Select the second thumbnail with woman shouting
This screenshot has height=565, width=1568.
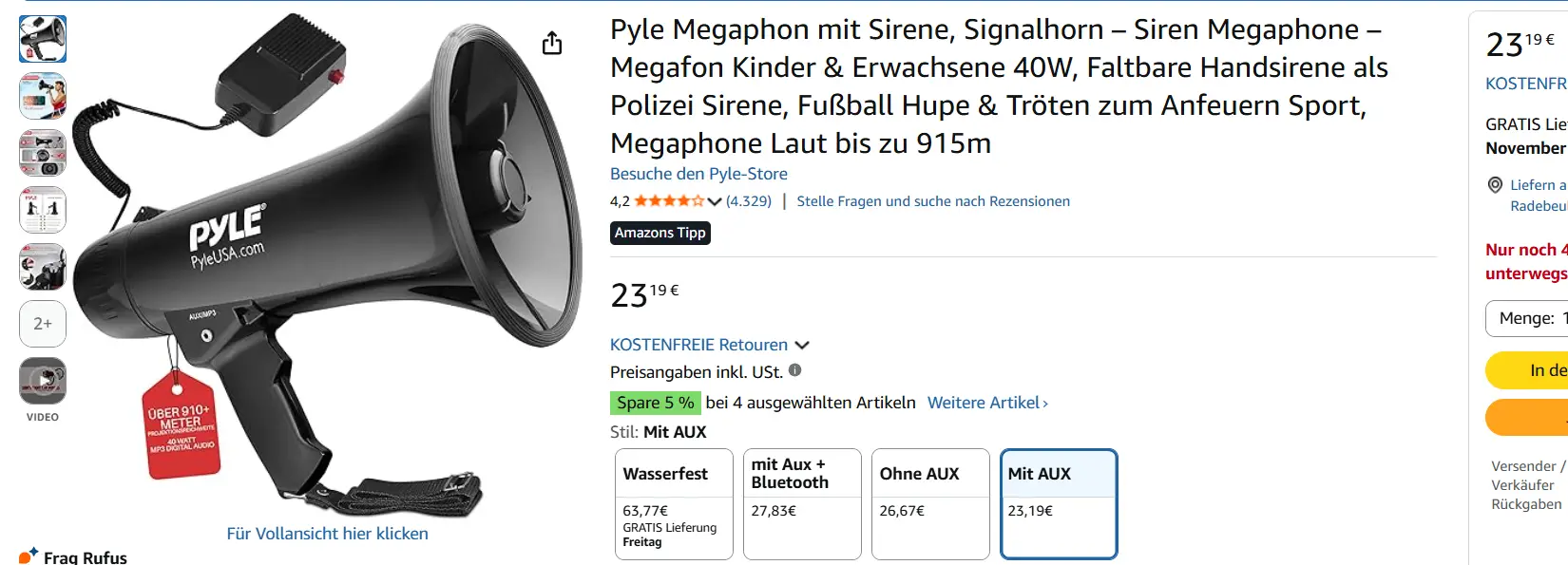click(43, 96)
